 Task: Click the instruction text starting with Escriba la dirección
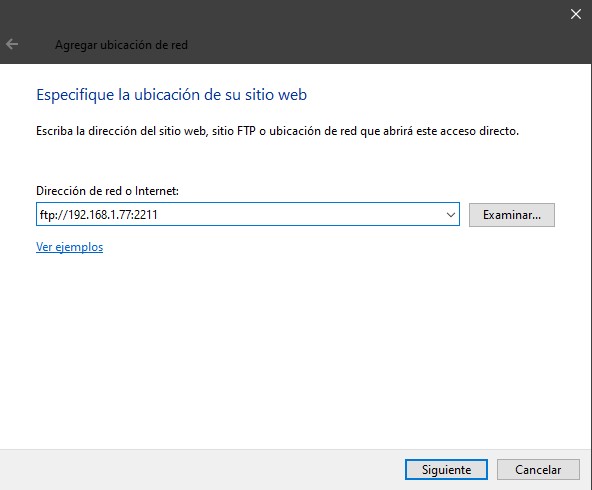pos(278,131)
